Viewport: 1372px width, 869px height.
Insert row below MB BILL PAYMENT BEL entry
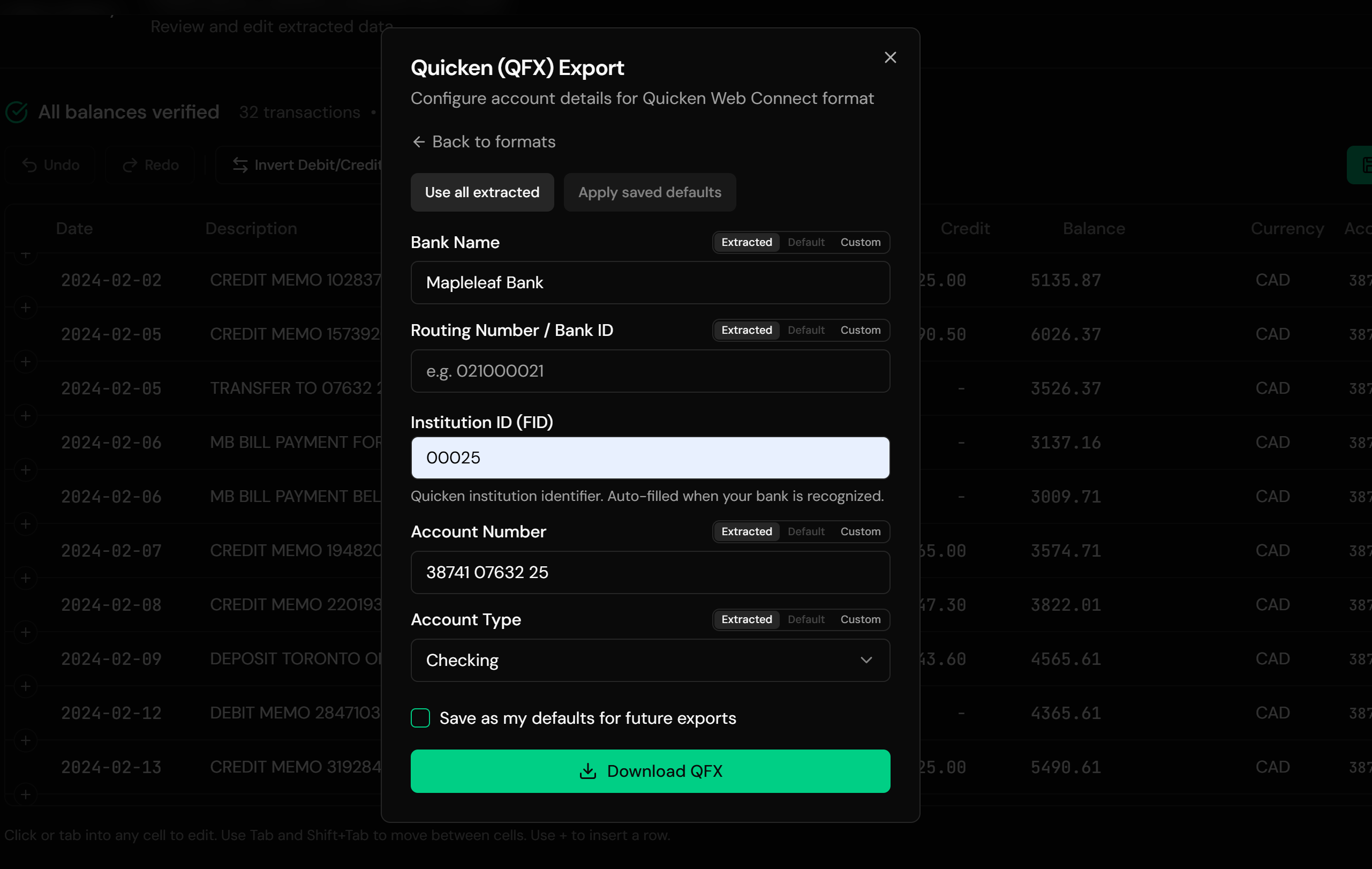point(26,525)
